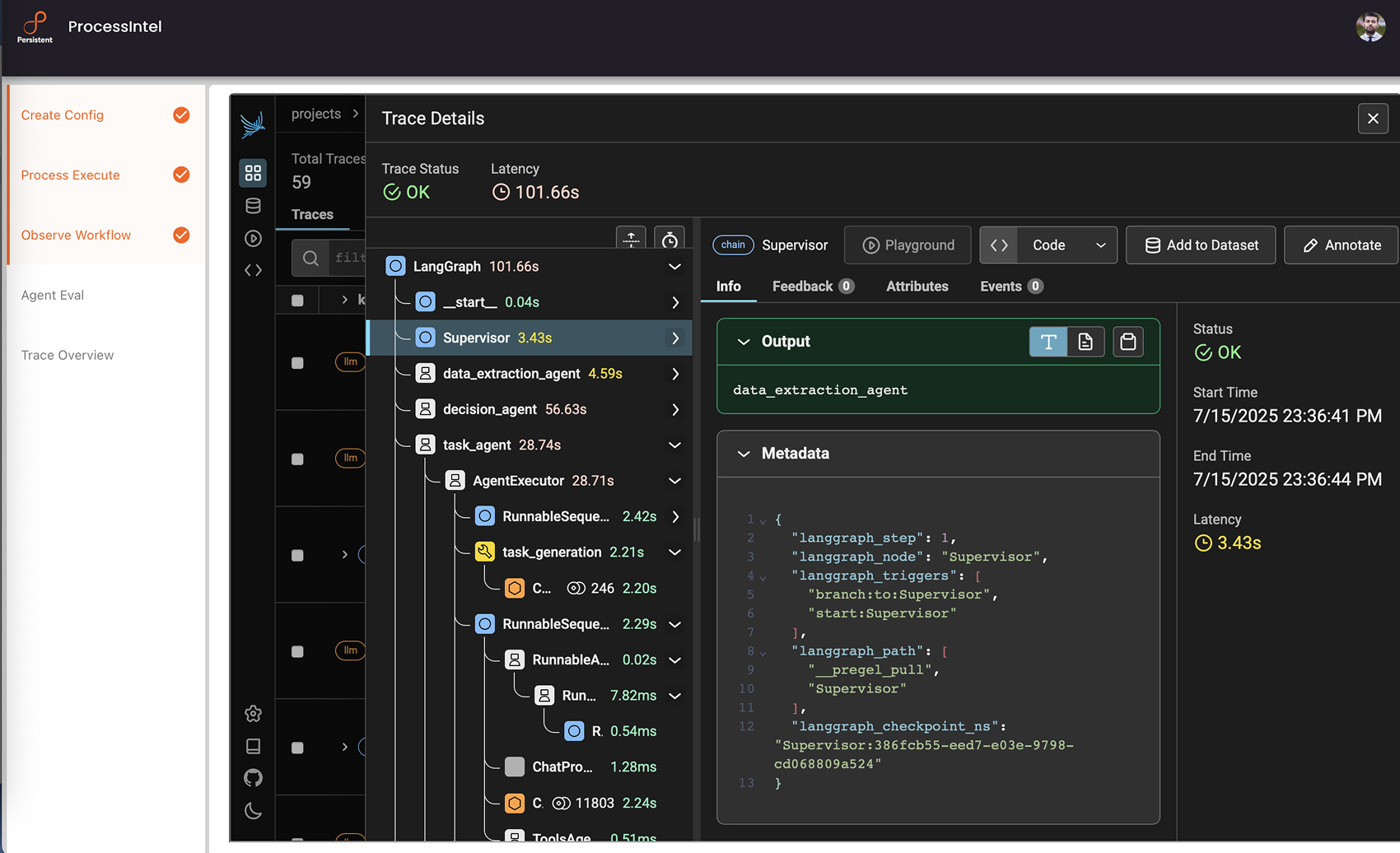This screenshot has width=1400, height=853.
Task: Expand the data_extraction_agent span
Action: tap(674, 374)
